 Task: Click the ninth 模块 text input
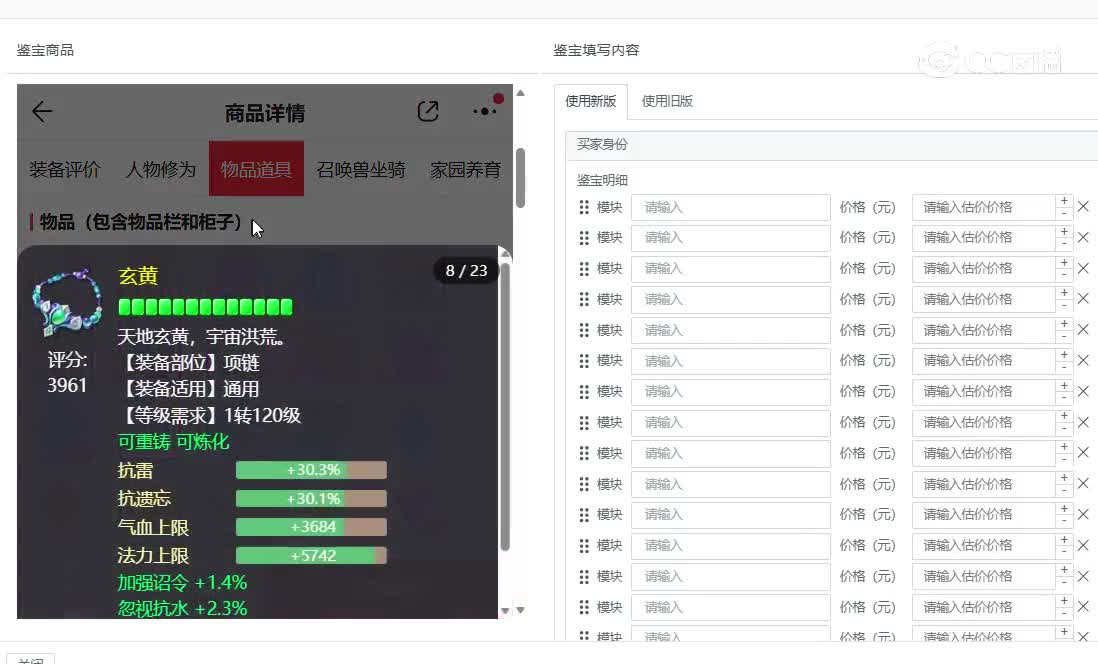730,454
